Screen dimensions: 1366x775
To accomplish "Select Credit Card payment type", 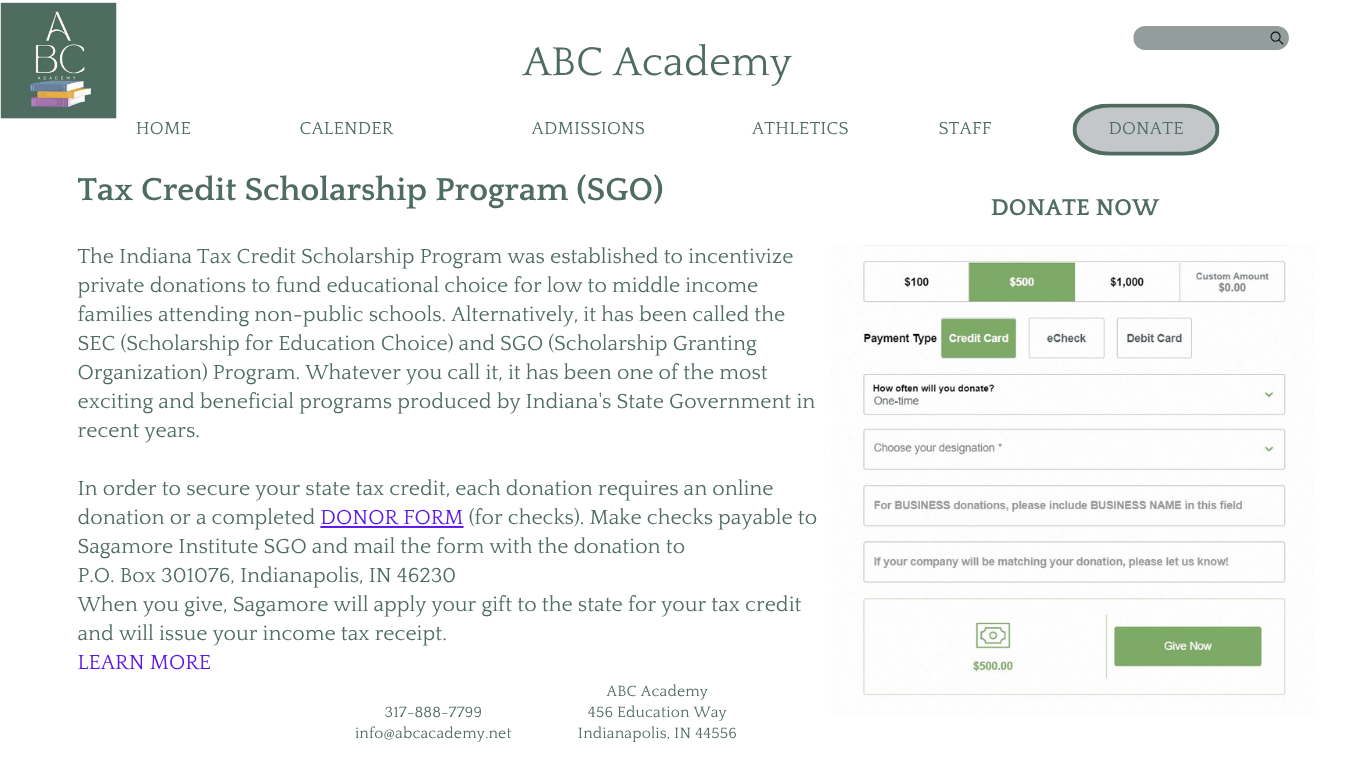I will [x=978, y=338].
